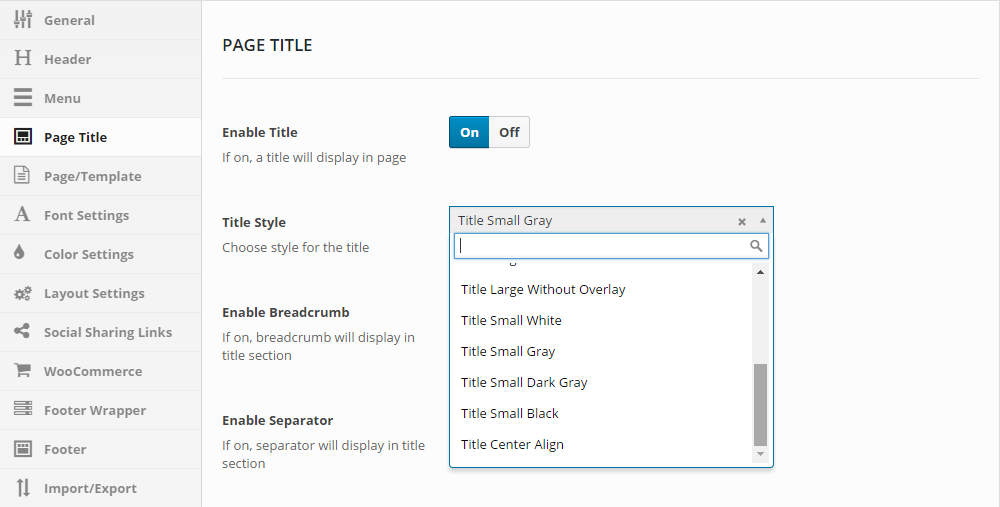Screen dimensions: 1000x507
Task: Pick Title Large Without Overlay option
Action: coord(543,289)
